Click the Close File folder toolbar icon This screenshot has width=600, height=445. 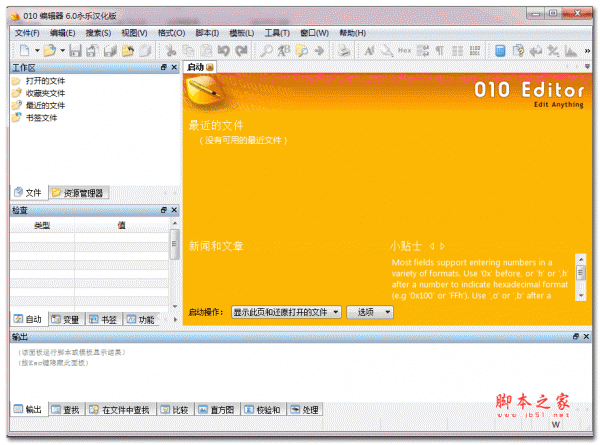[128, 51]
